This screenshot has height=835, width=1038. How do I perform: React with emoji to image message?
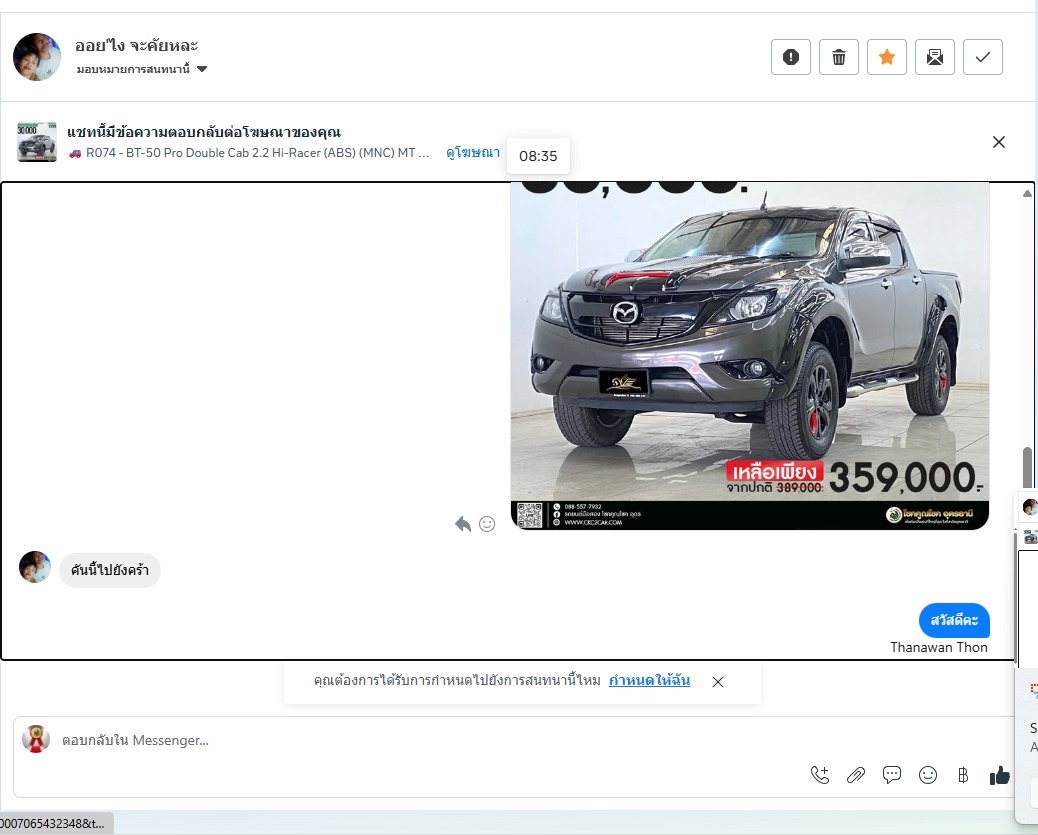coord(487,524)
